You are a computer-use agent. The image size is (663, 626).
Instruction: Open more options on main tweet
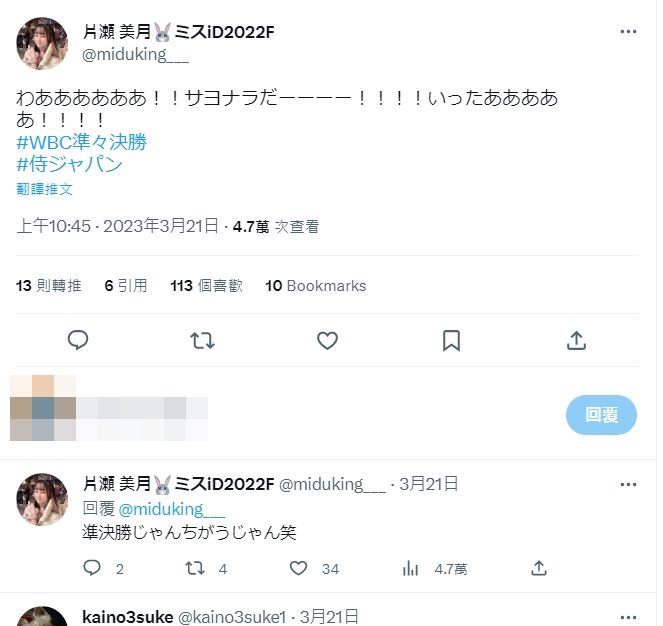pyautogui.click(x=628, y=32)
